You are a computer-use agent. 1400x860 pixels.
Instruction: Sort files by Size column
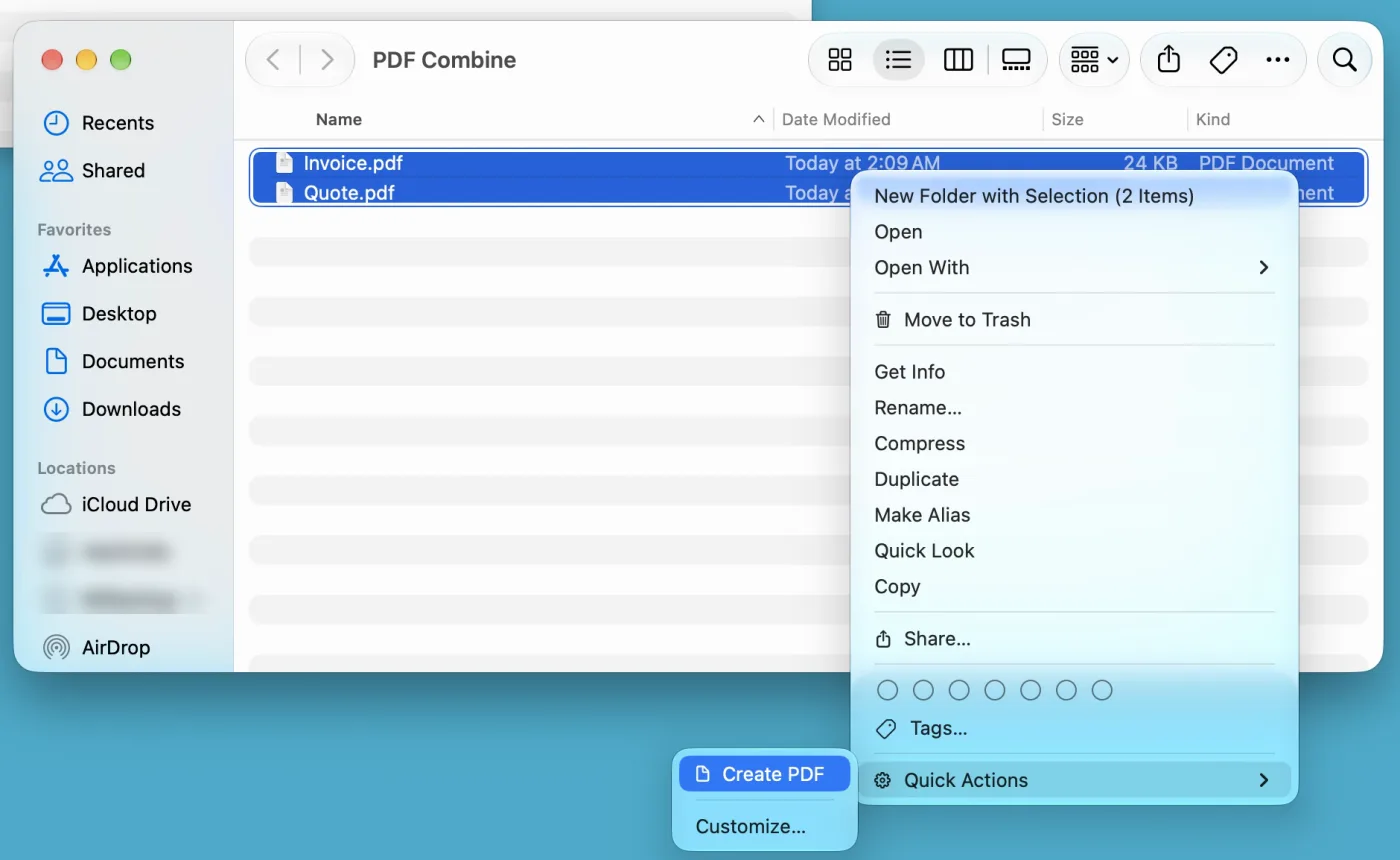click(x=1067, y=119)
